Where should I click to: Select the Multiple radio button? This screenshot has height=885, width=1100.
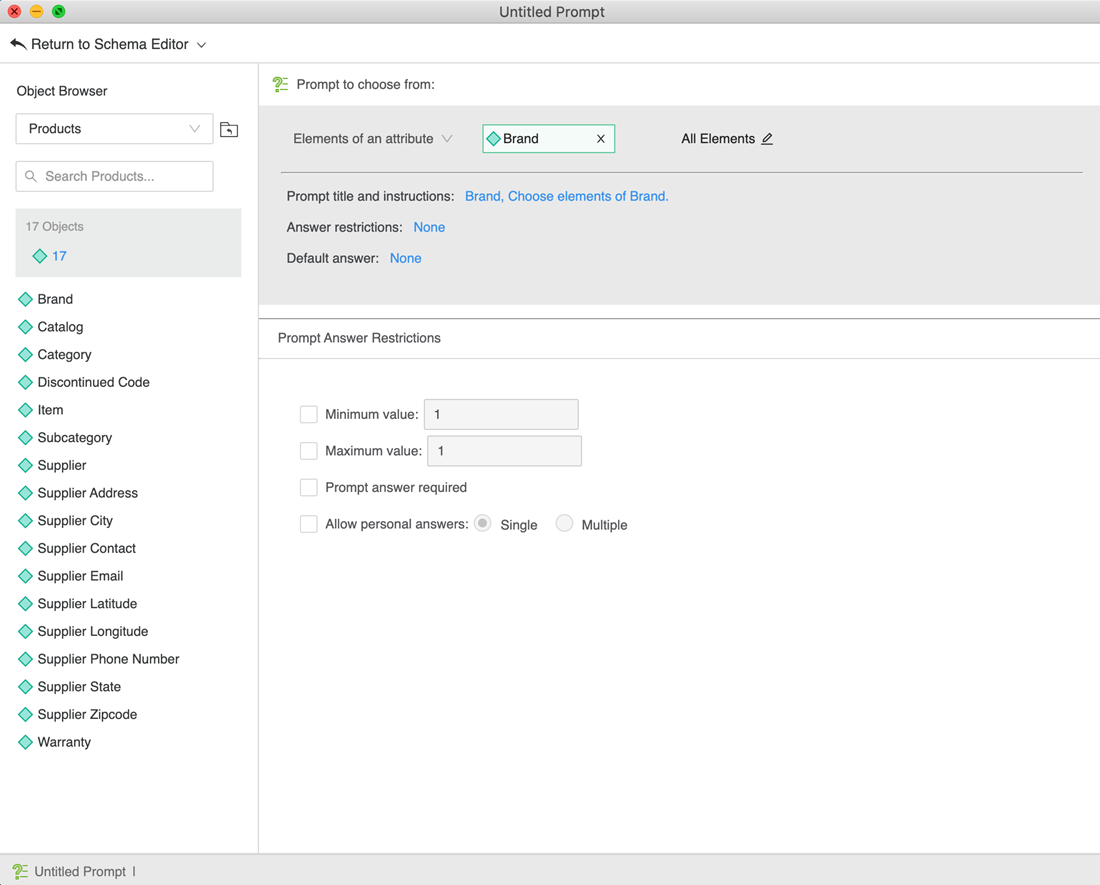(565, 524)
